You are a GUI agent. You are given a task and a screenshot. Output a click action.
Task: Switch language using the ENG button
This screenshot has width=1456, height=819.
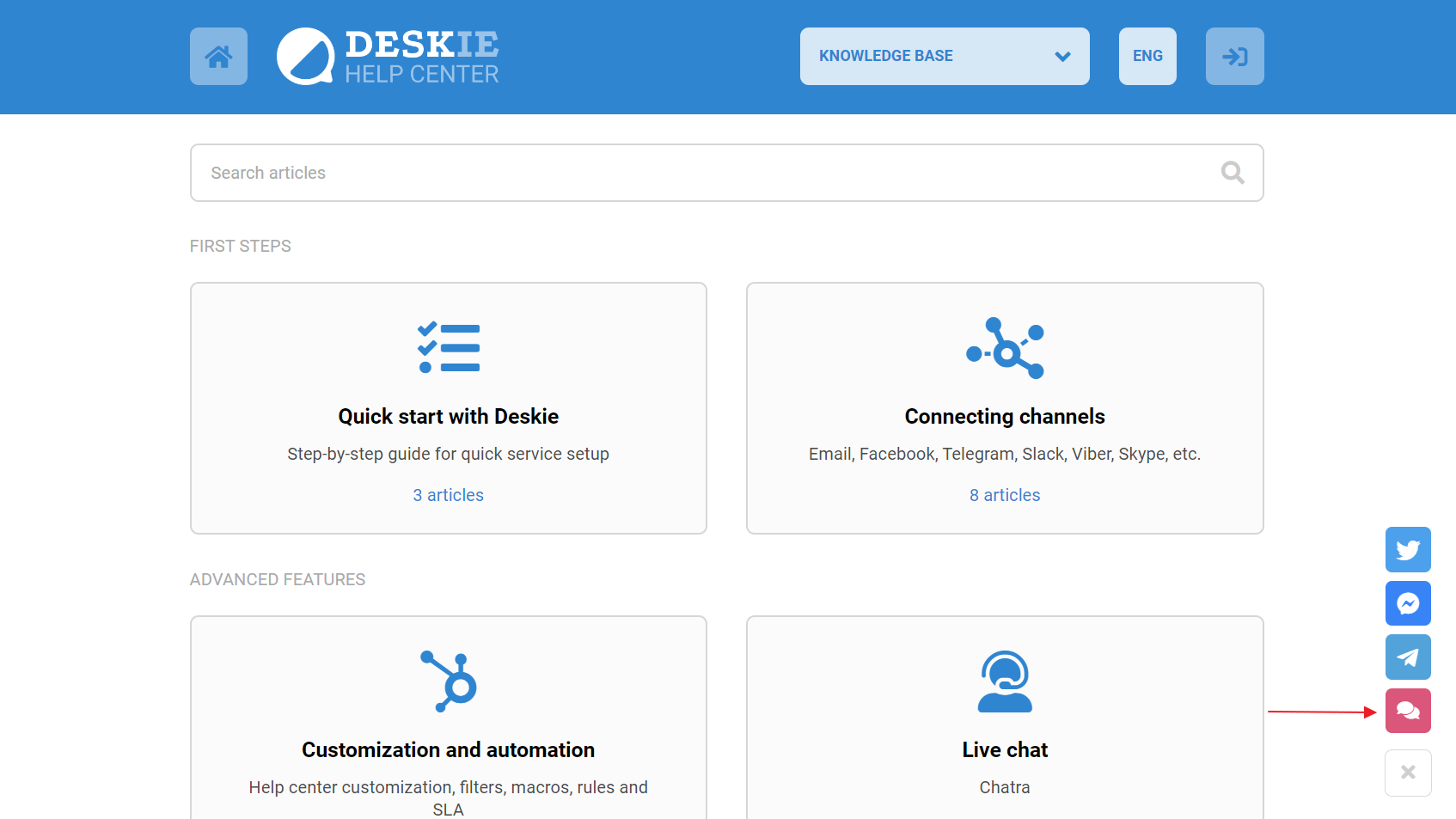[x=1147, y=56]
